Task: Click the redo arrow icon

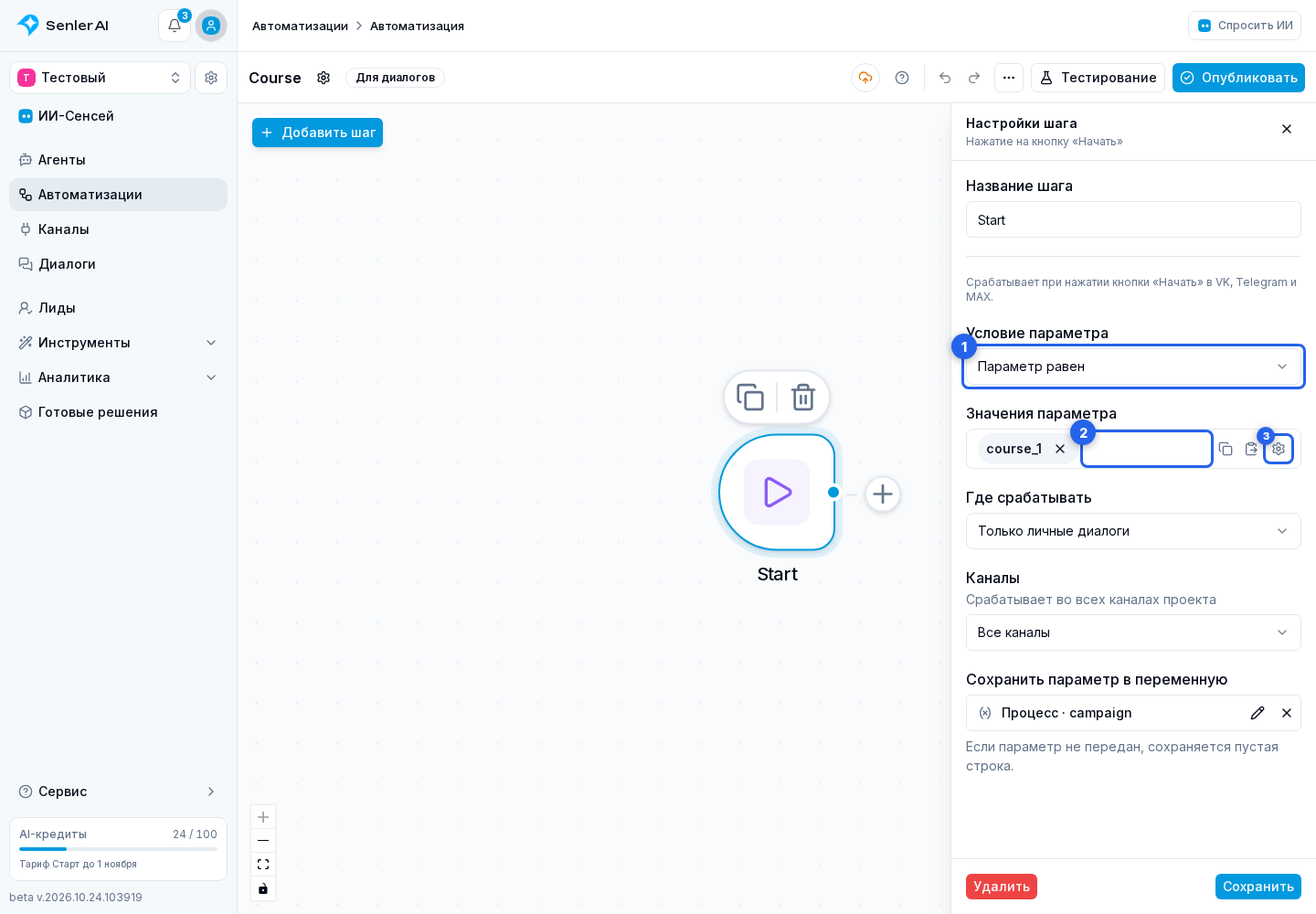Action: point(974,78)
